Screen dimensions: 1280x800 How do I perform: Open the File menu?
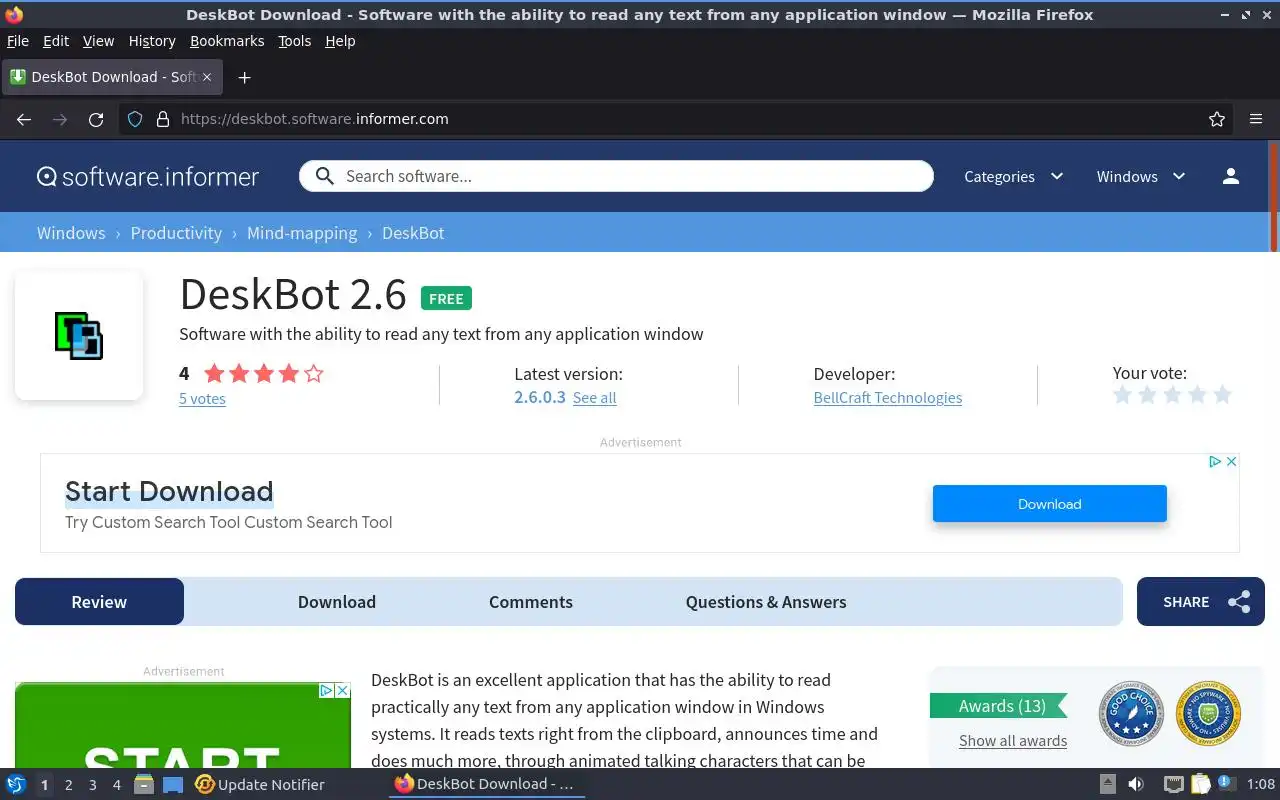click(18, 41)
